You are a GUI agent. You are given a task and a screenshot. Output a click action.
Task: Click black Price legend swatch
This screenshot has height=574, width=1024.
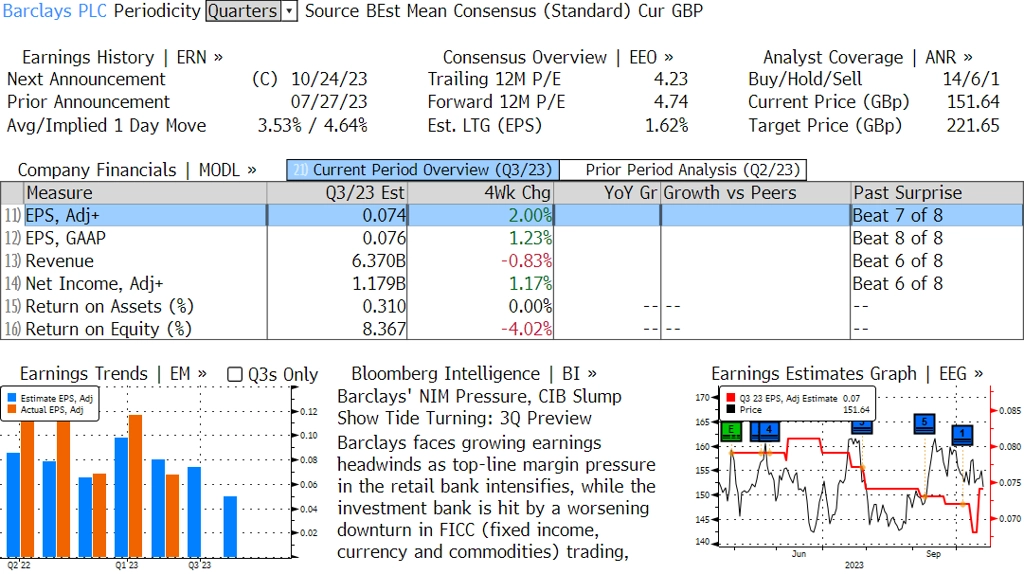730,409
